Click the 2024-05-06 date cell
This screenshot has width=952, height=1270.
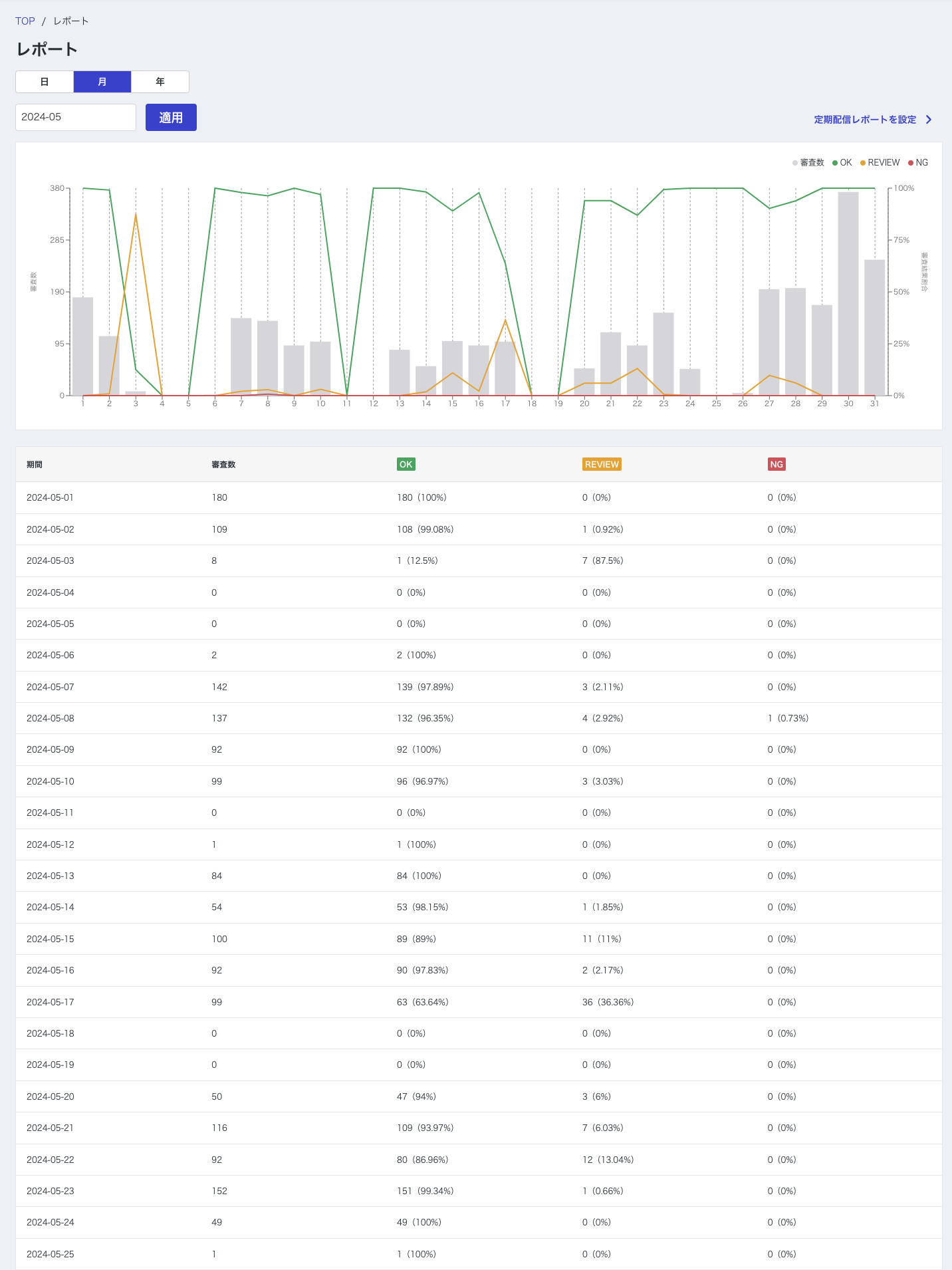tap(51, 655)
